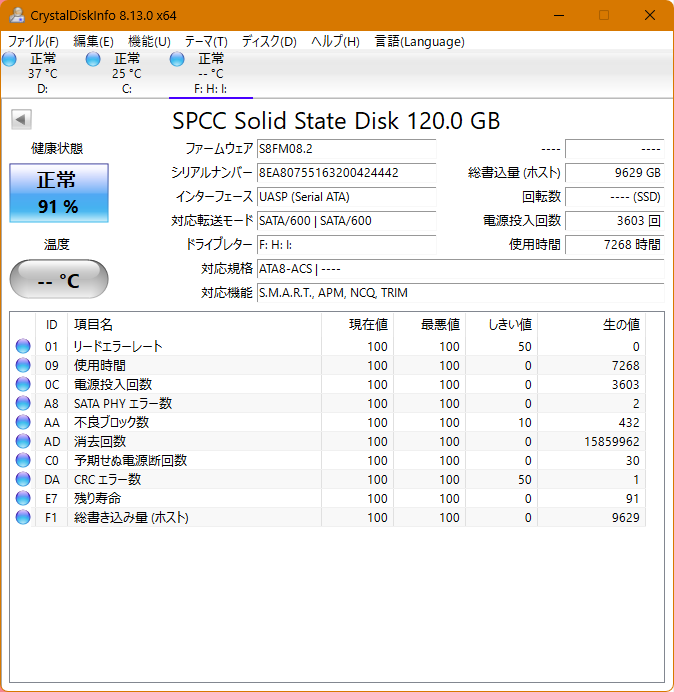Click status orb for AA 不良ブロック数
Image resolution: width=674 pixels, height=692 pixels.
[x=23, y=422]
